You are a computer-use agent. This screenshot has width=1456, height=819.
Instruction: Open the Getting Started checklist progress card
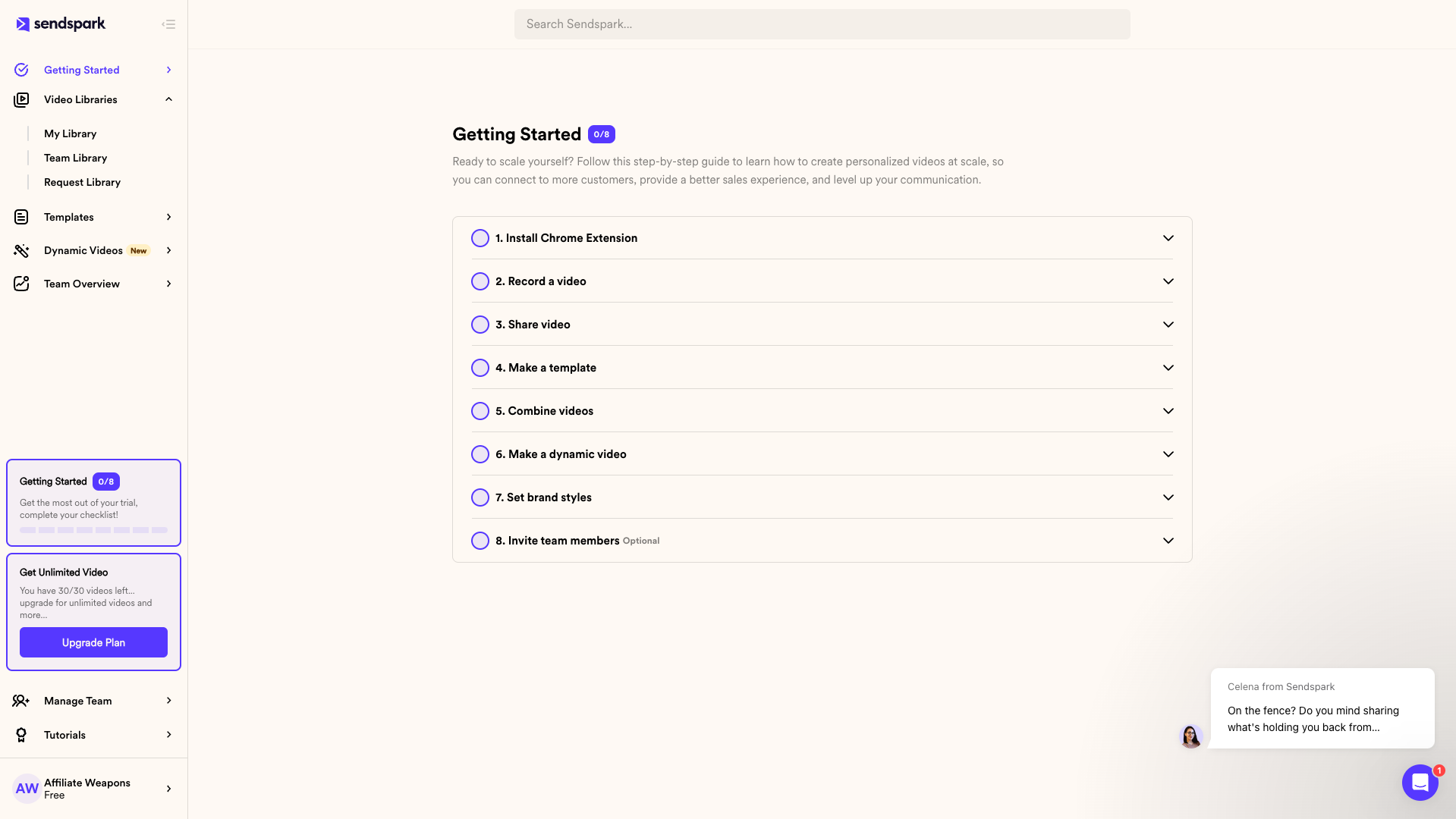pos(93,503)
